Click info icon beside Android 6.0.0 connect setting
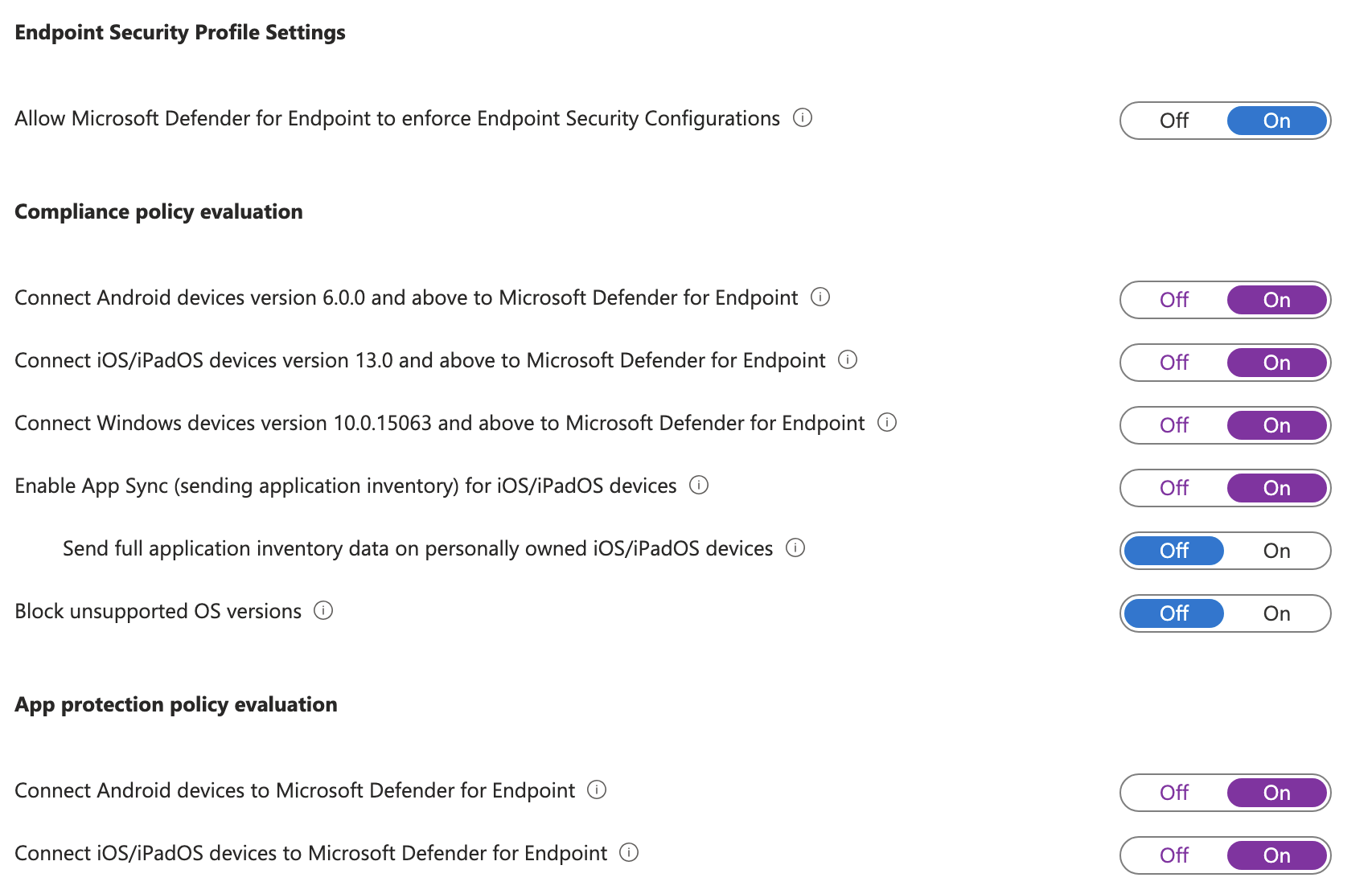This screenshot has height=894, width=1372. click(820, 298)
